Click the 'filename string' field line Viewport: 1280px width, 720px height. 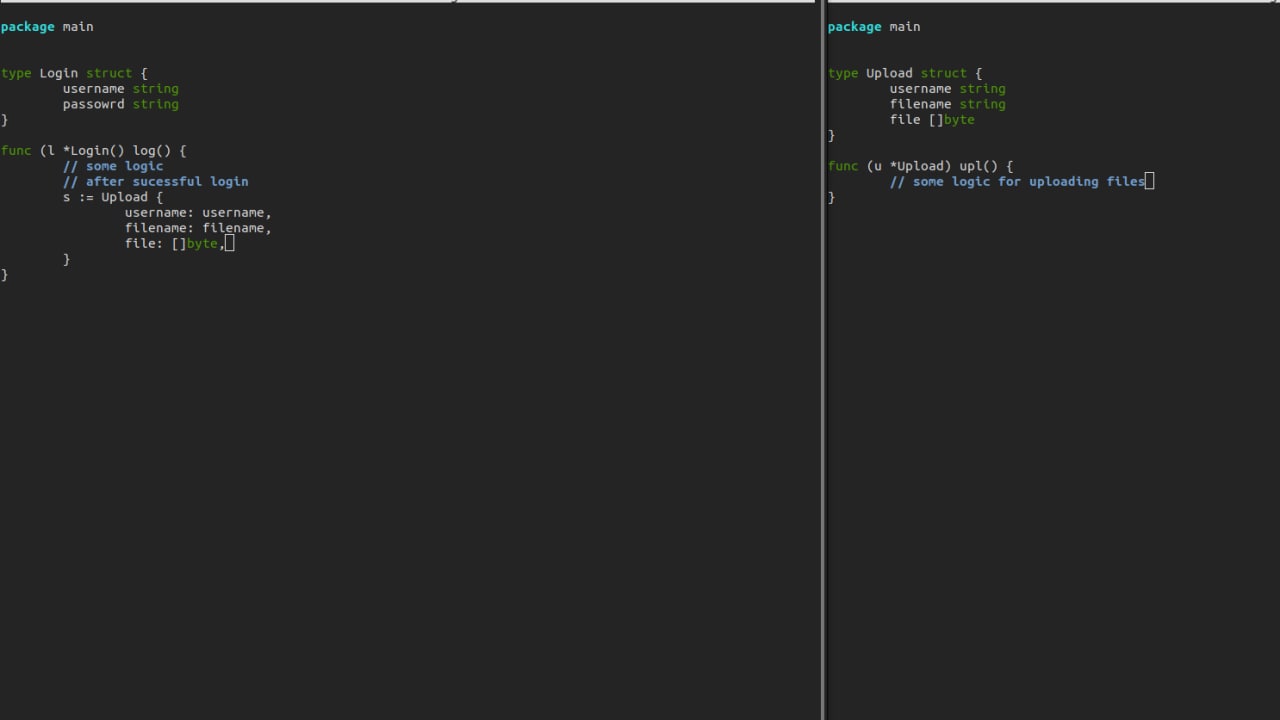click(948, 104)
